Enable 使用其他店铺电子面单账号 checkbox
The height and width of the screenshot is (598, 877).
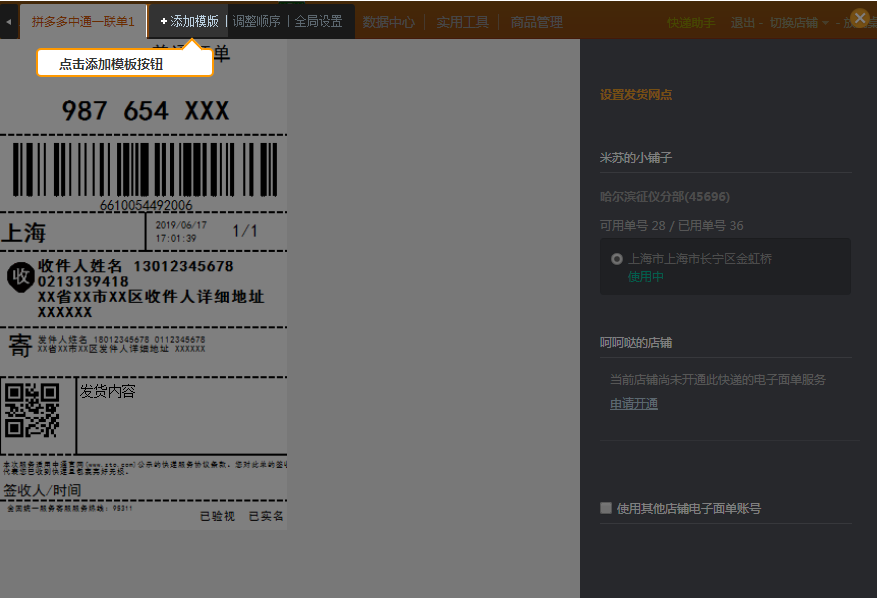click(x=606, y=508)
